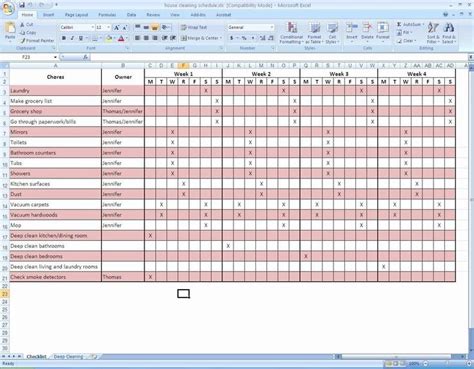Open the Review ribbon tab
Image resolution: width=474 pixels, height=369 pixels.
click(153, 15)
